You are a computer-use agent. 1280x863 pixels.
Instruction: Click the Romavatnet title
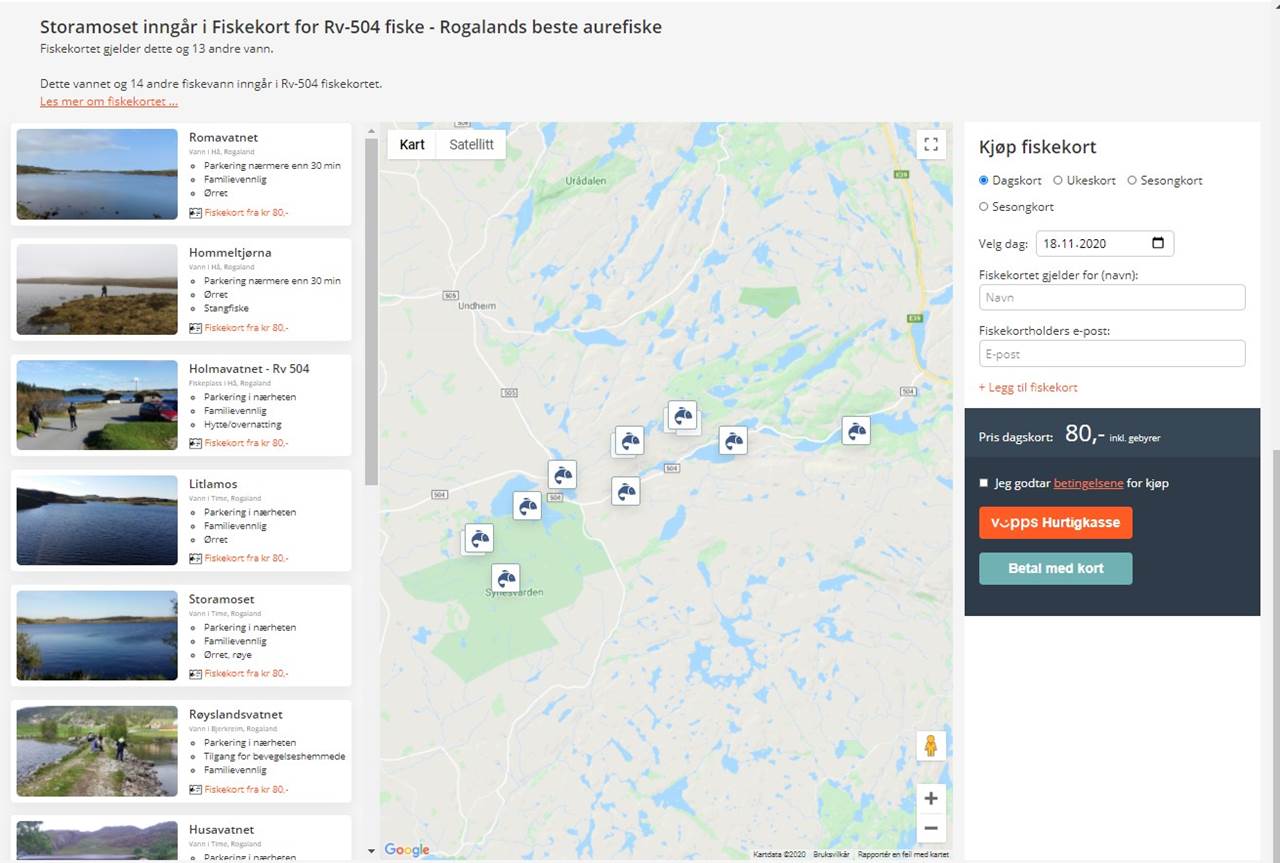click(223, 137)
